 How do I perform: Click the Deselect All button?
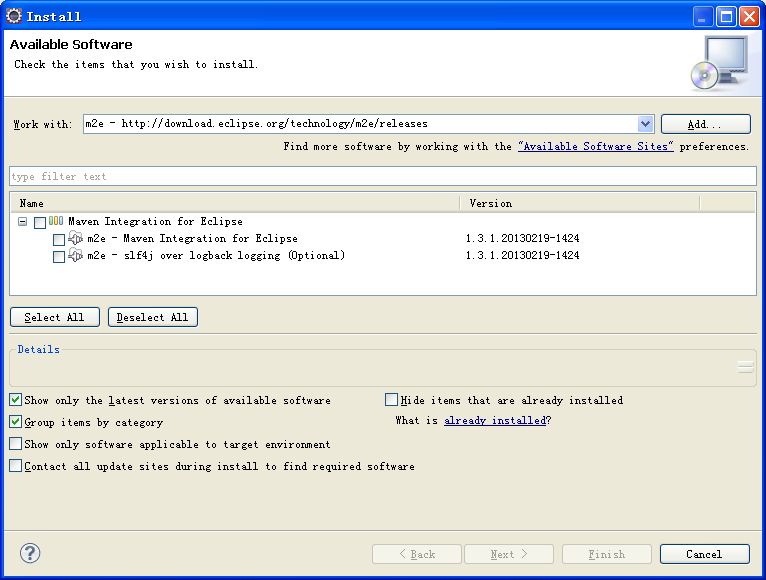[x=152, y=317]
